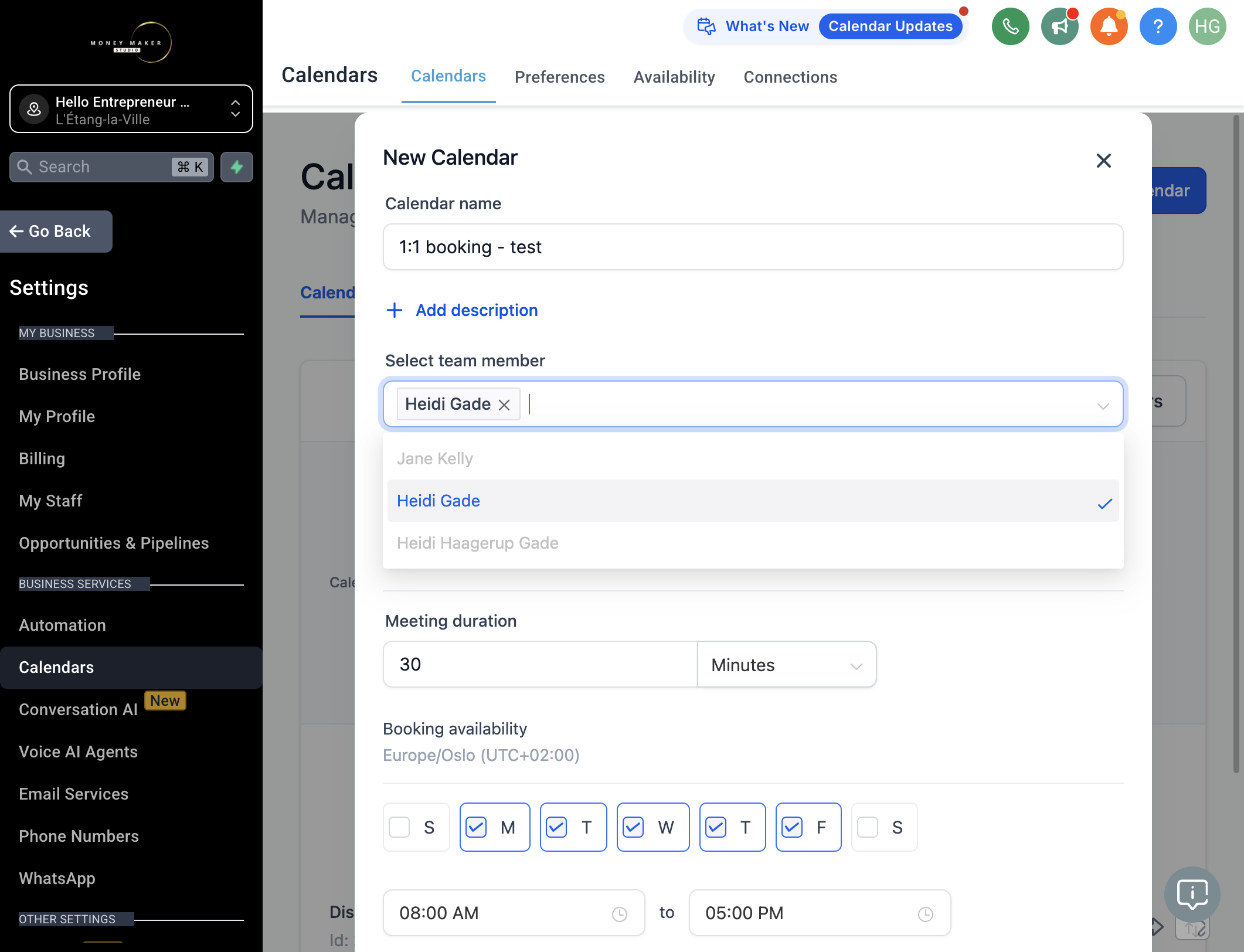1244x952 pixels.
Task: Remove Heidi Gade tag from team member
Action: (504, 405)
